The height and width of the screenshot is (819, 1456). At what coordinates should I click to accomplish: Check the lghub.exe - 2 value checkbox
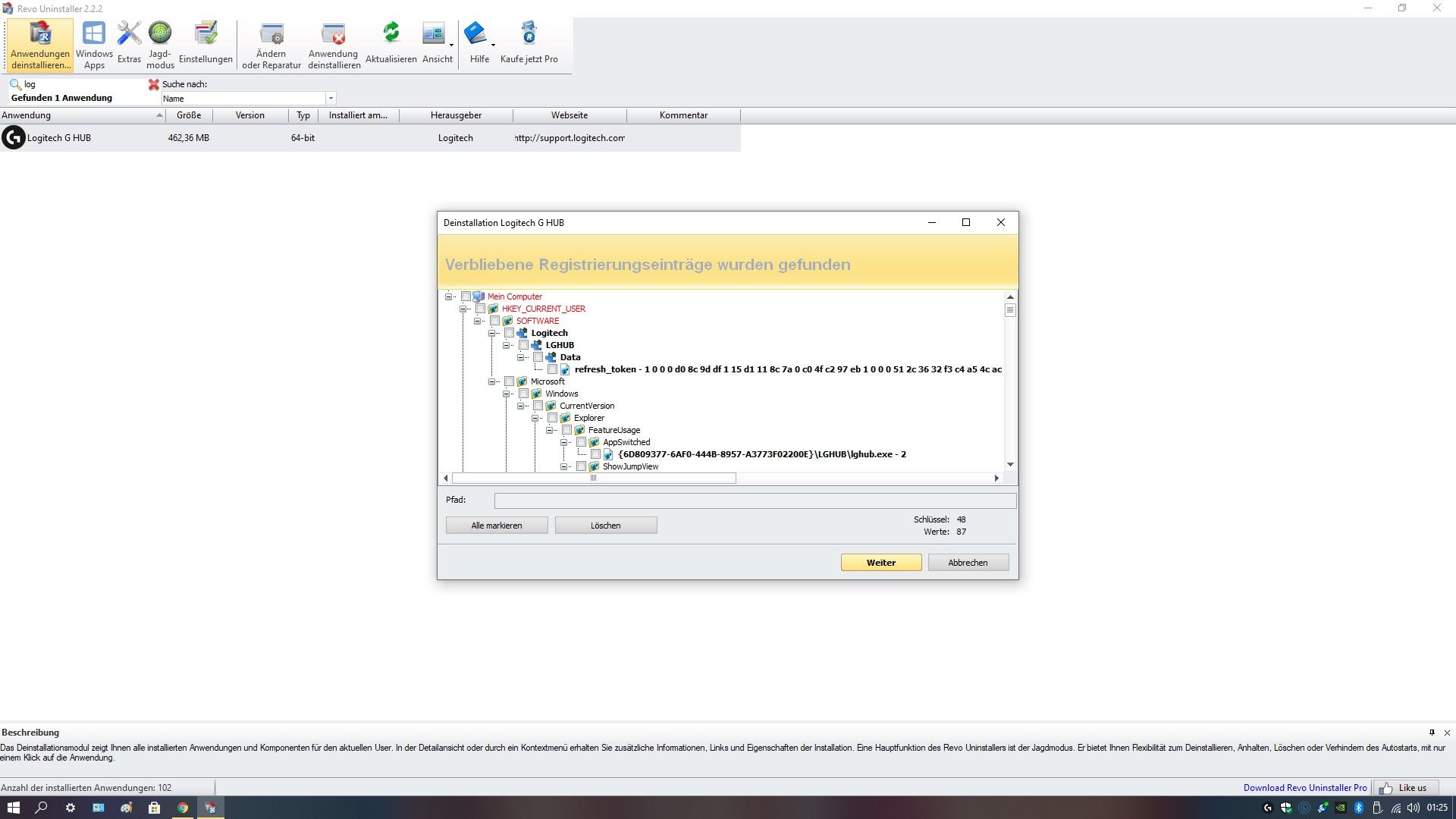click(595, 454)
